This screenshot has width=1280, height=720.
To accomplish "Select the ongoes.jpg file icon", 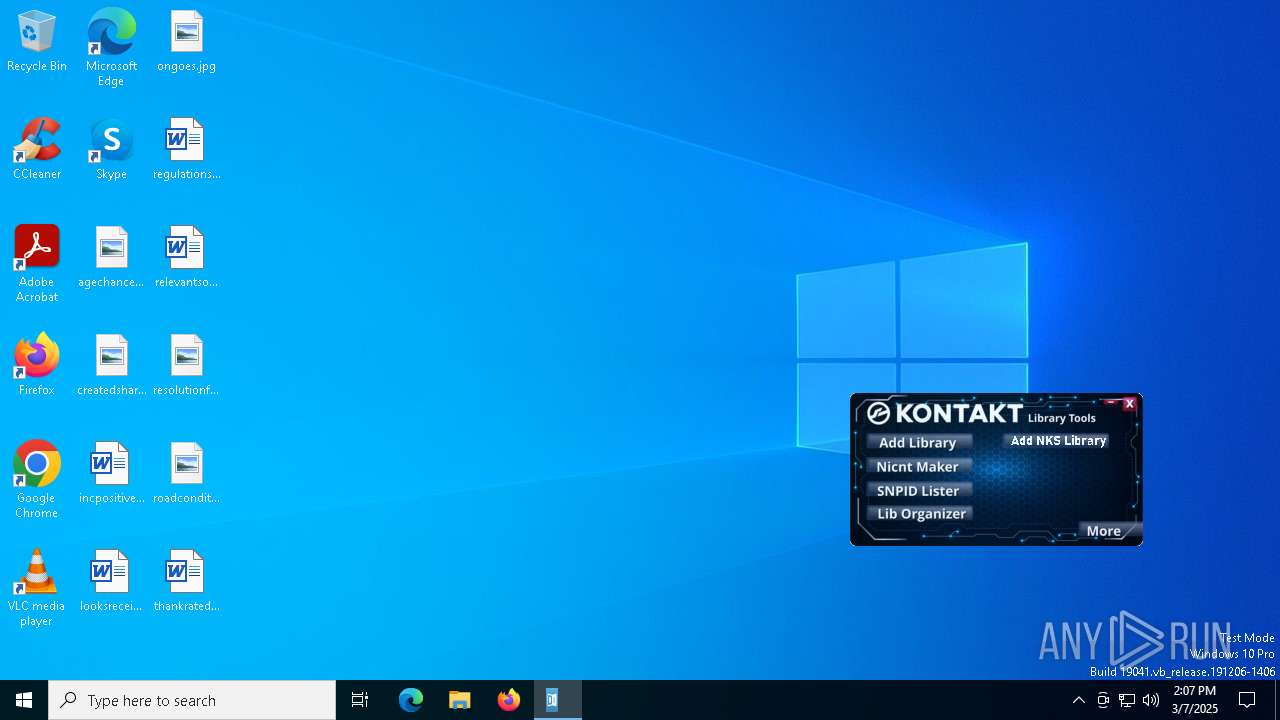I will point(186,42).
